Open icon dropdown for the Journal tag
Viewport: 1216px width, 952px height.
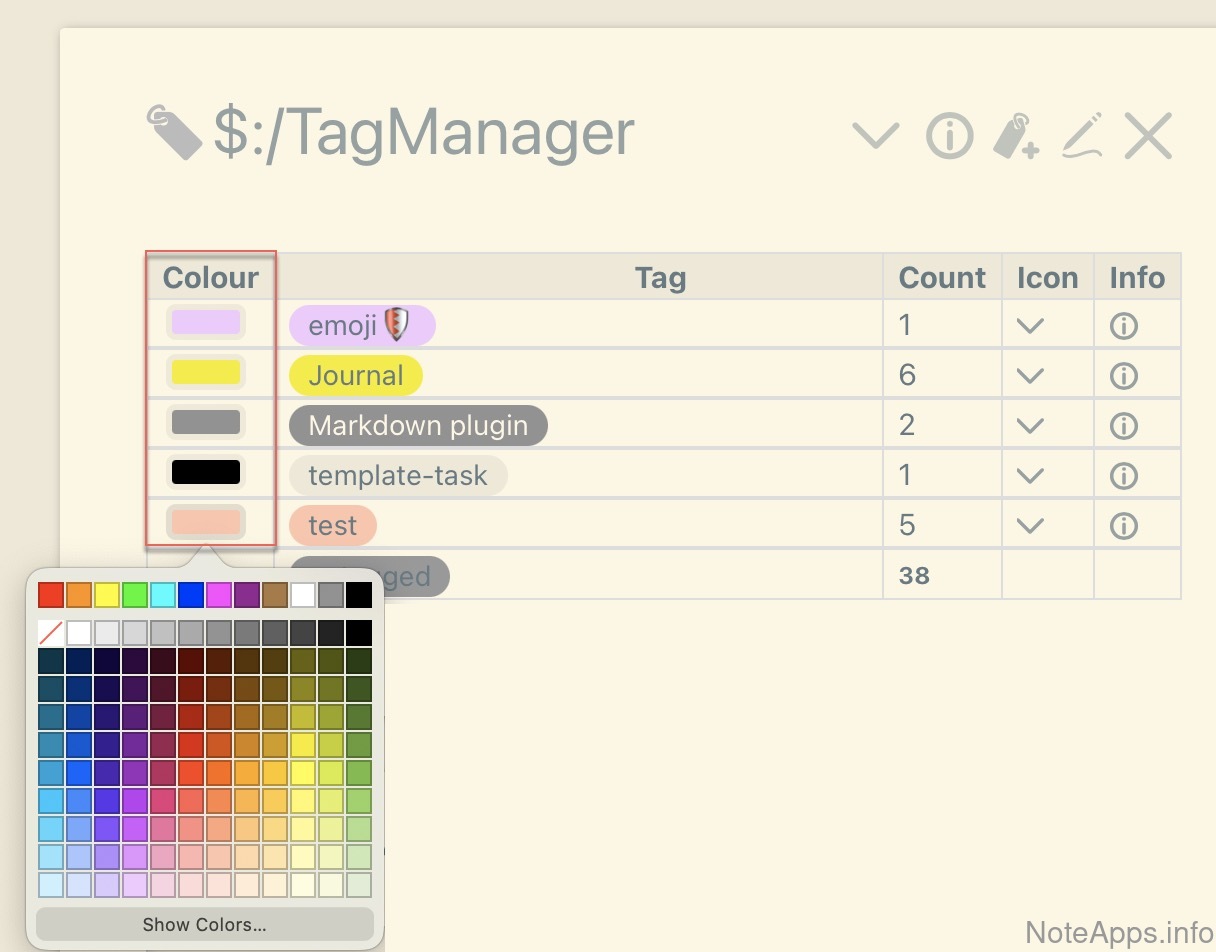click(1030, 376)
